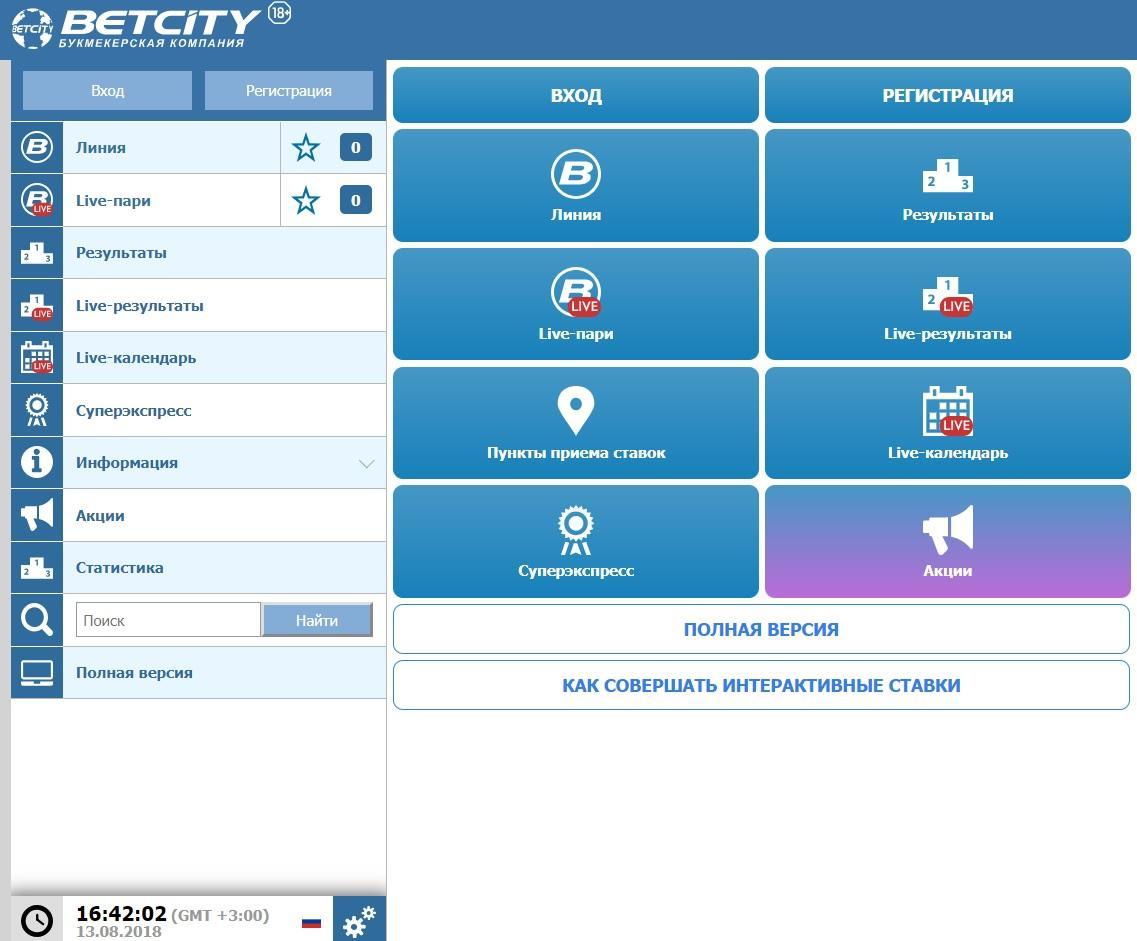Click the large ВХОД button

coord(576,96)
